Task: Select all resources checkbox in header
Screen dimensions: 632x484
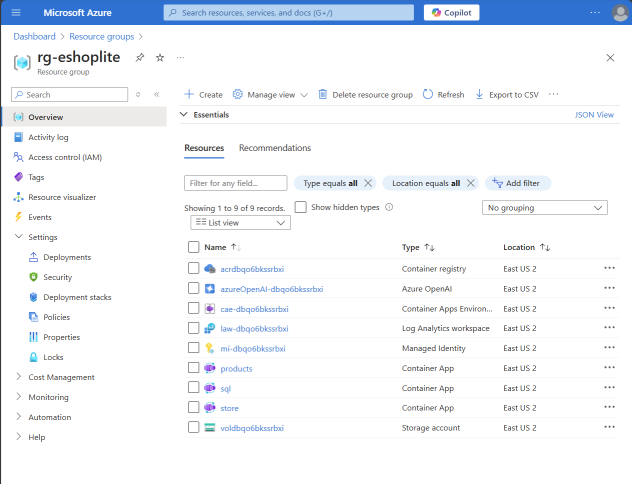Action: pyautogui.click(x=193, y=247)
